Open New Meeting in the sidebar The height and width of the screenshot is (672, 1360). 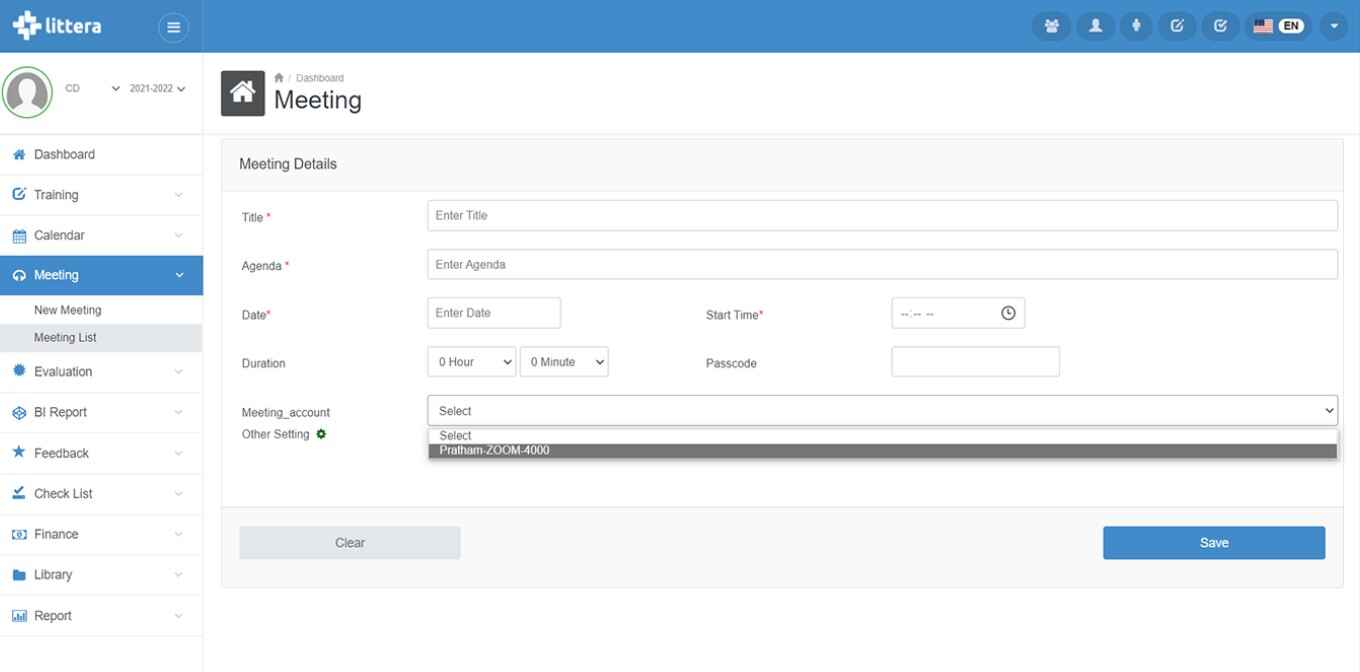(68, 310)
